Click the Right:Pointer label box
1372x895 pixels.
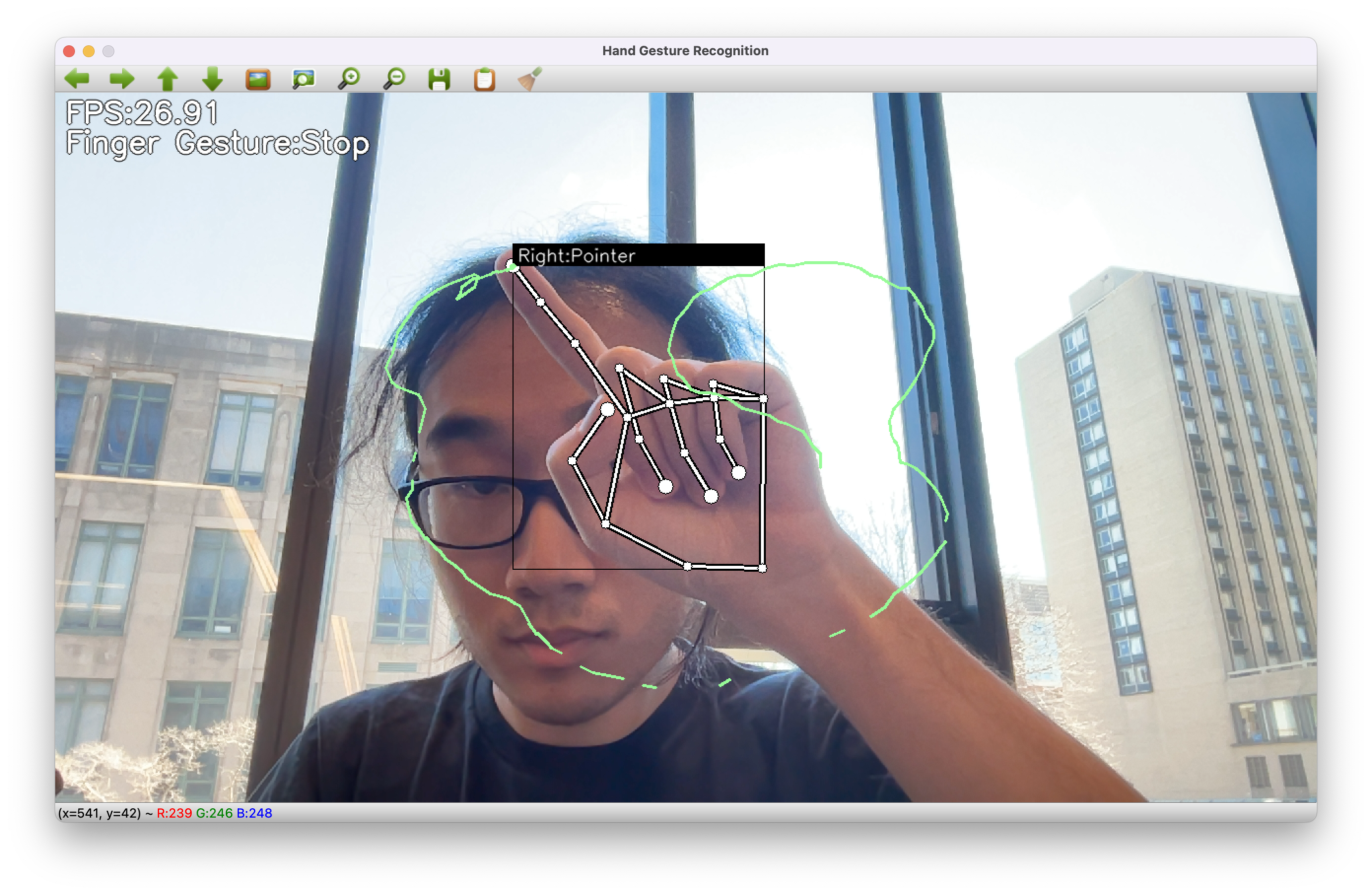point(638,255)
